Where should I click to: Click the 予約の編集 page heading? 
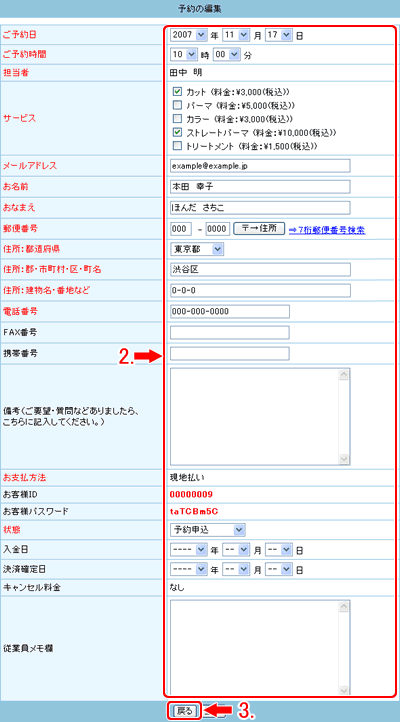point(199,8)
